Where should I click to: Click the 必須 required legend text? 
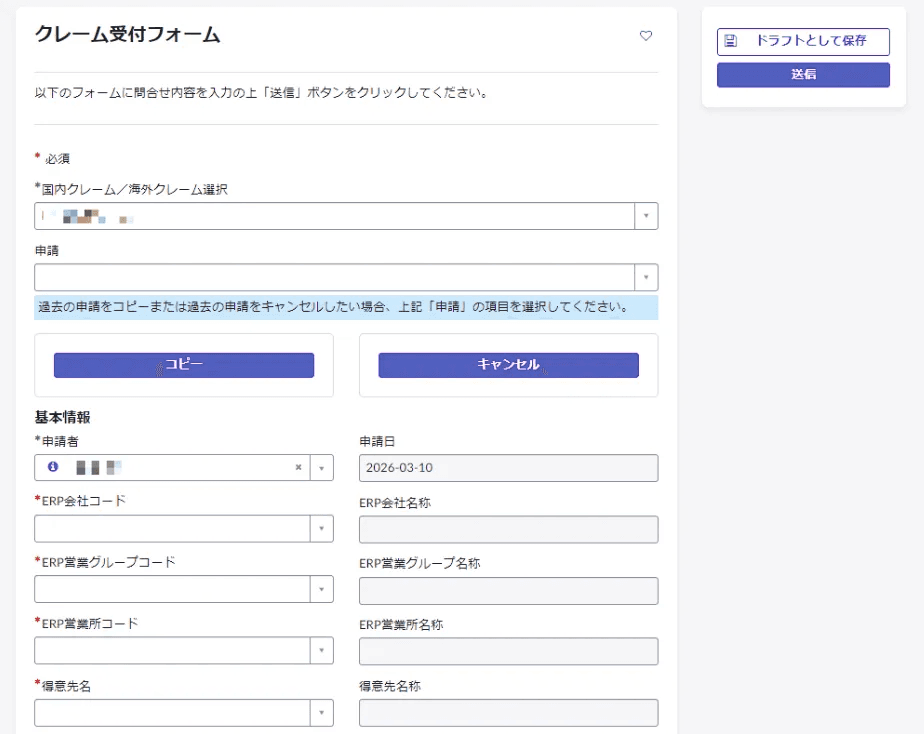(x=58, y=158)
